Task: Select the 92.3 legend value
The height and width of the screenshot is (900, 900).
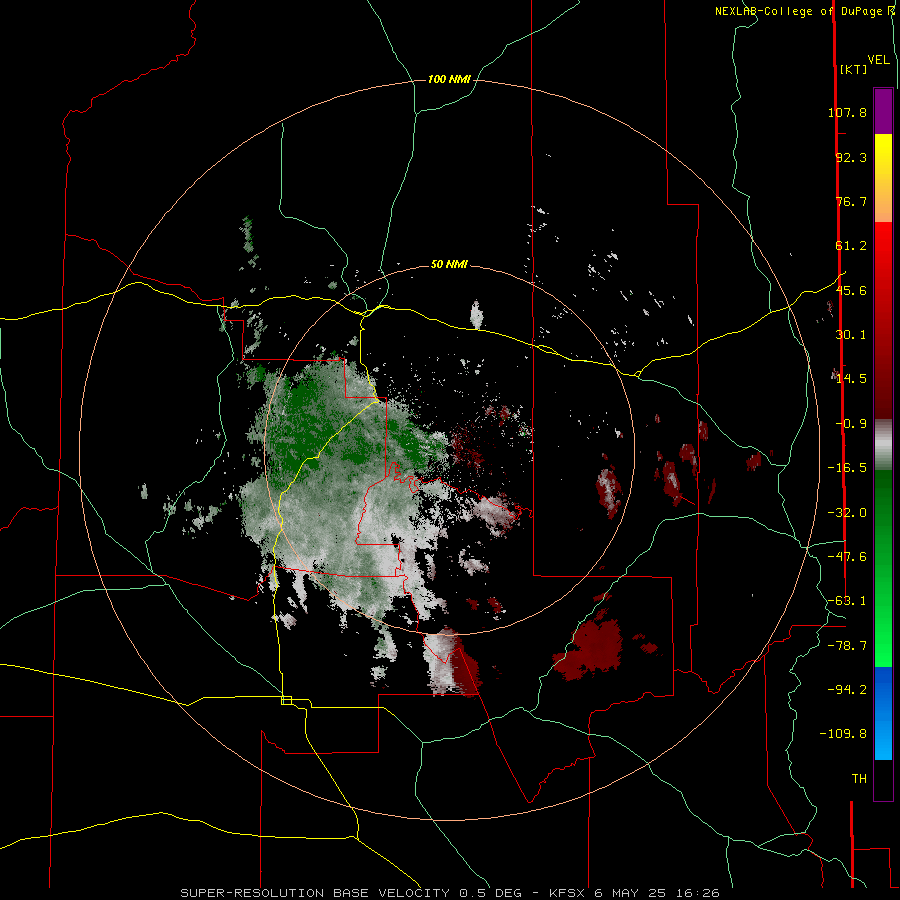Action: pos(851,157)
